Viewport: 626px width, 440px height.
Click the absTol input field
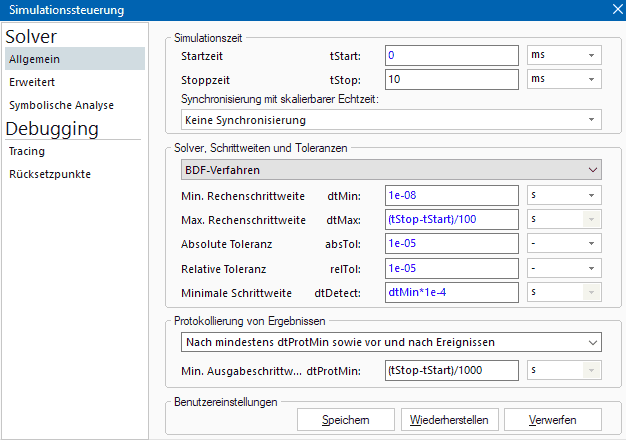[x=452, y=244]
